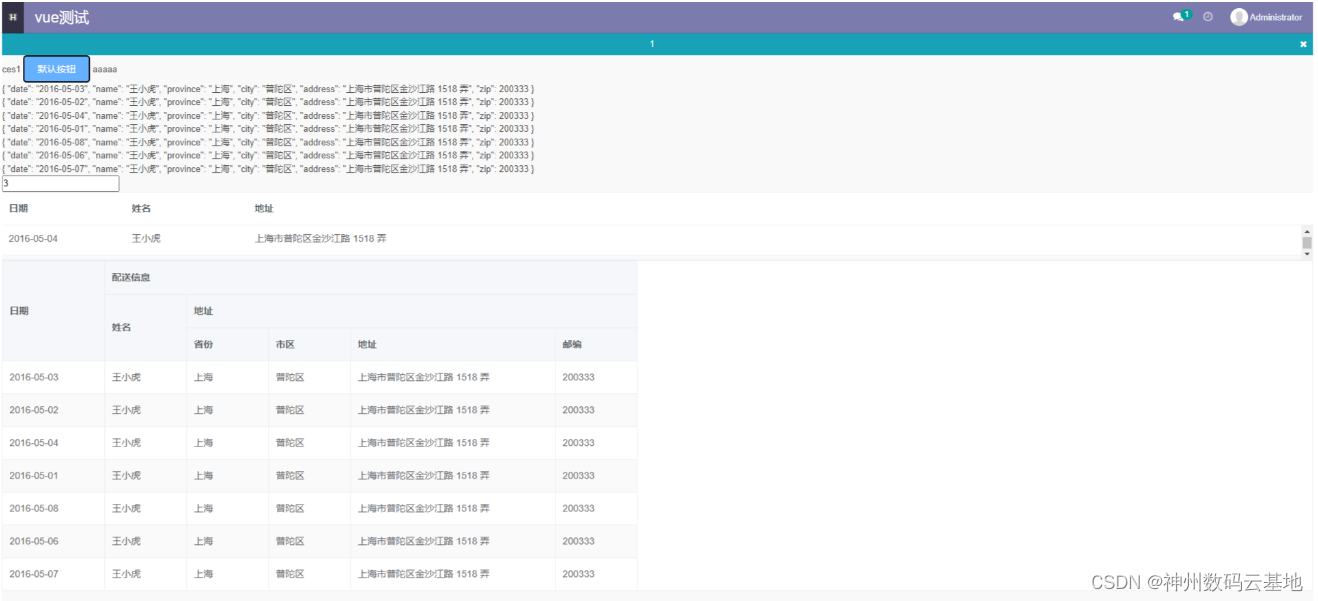The height and width of the screenshot is (601, 1318).
Task: Click the H logo icon top-left
Action: coord(12,17)
